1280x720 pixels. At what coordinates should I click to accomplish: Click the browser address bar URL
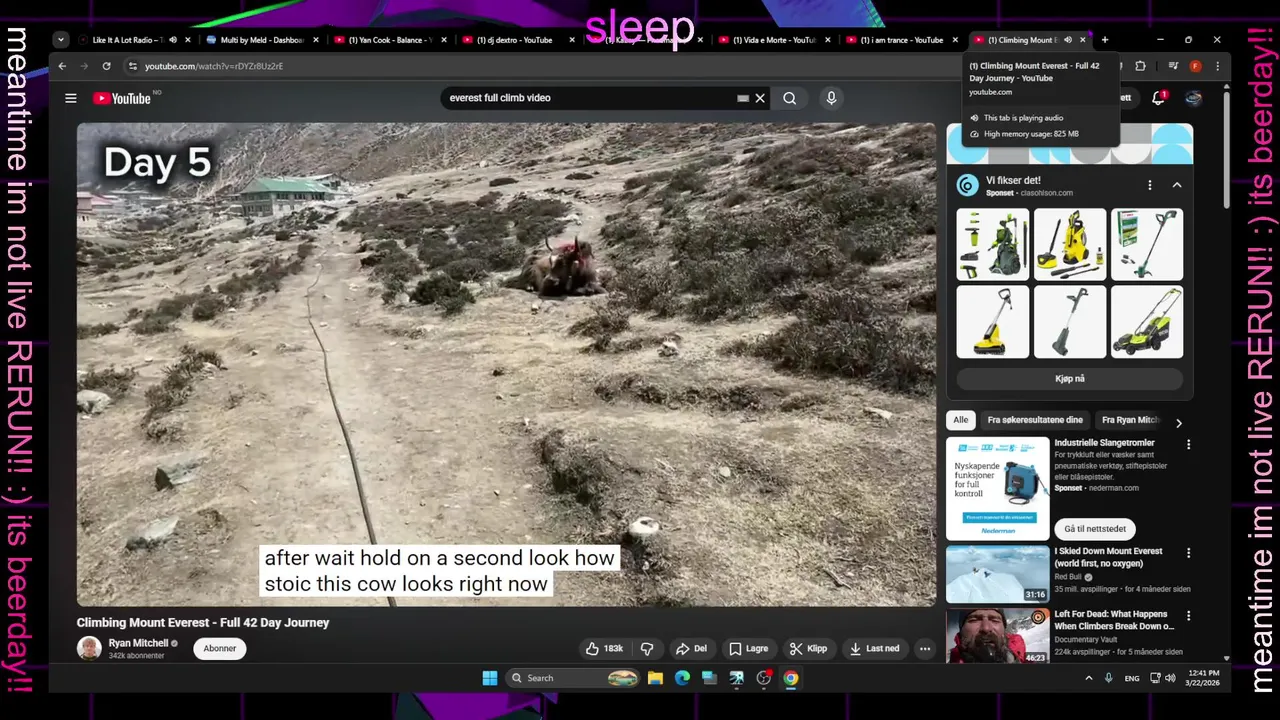tap(214, 66)
